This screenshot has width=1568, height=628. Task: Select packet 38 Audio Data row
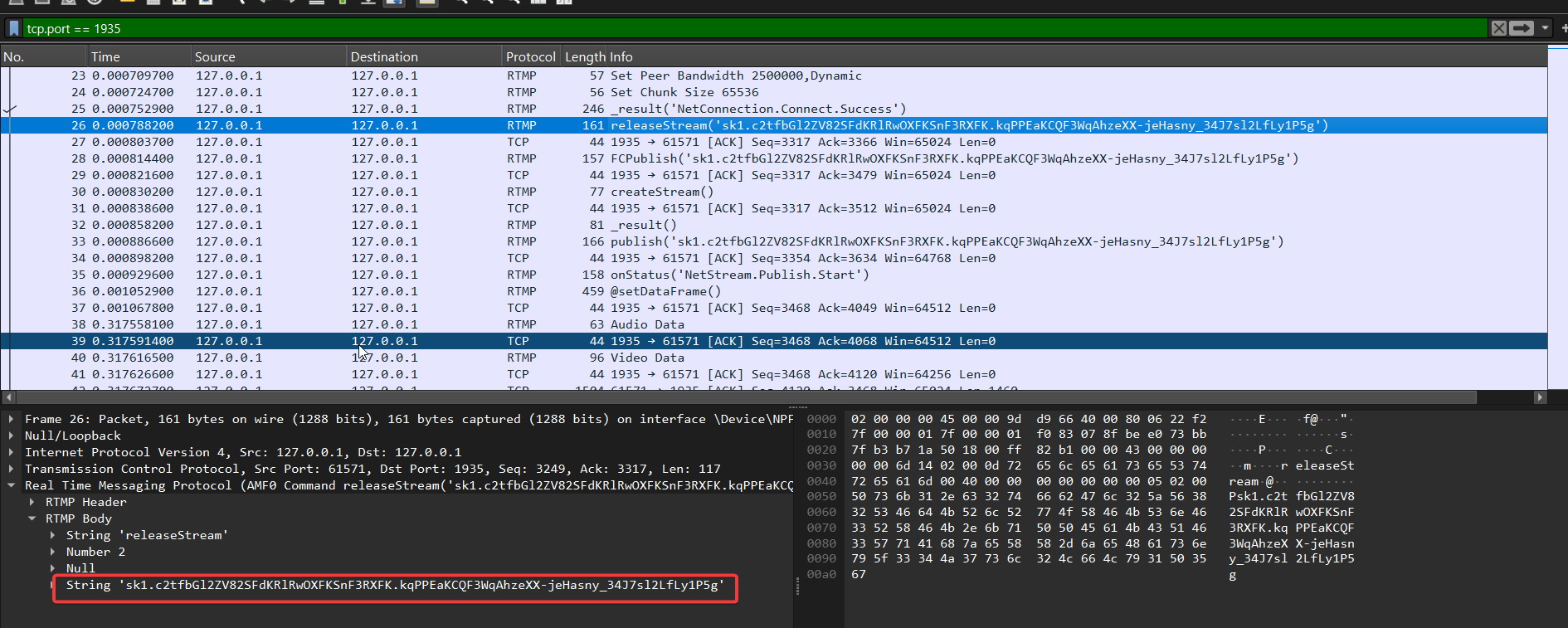click(773, 324)
